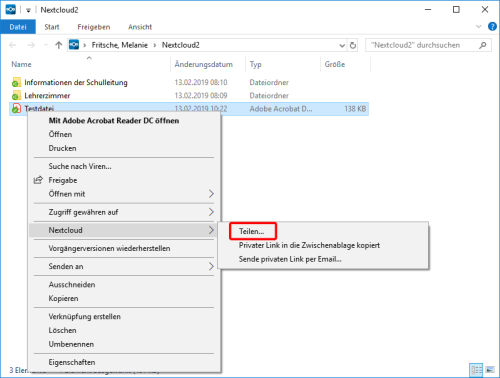500x378 pixels.
Task: Select the Lehrerzimmer folder
Action: [47, 96]
